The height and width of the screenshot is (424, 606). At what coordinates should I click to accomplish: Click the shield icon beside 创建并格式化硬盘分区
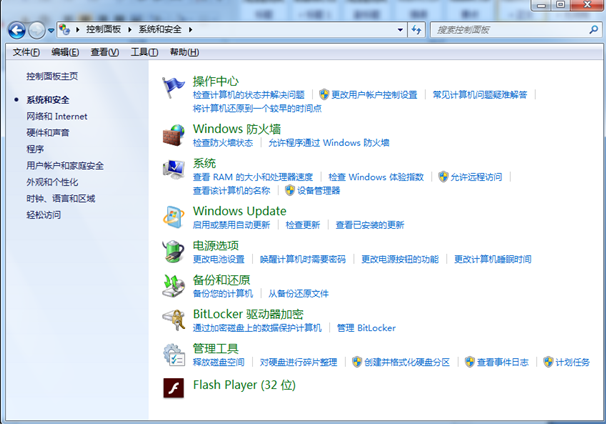point(357,362)
